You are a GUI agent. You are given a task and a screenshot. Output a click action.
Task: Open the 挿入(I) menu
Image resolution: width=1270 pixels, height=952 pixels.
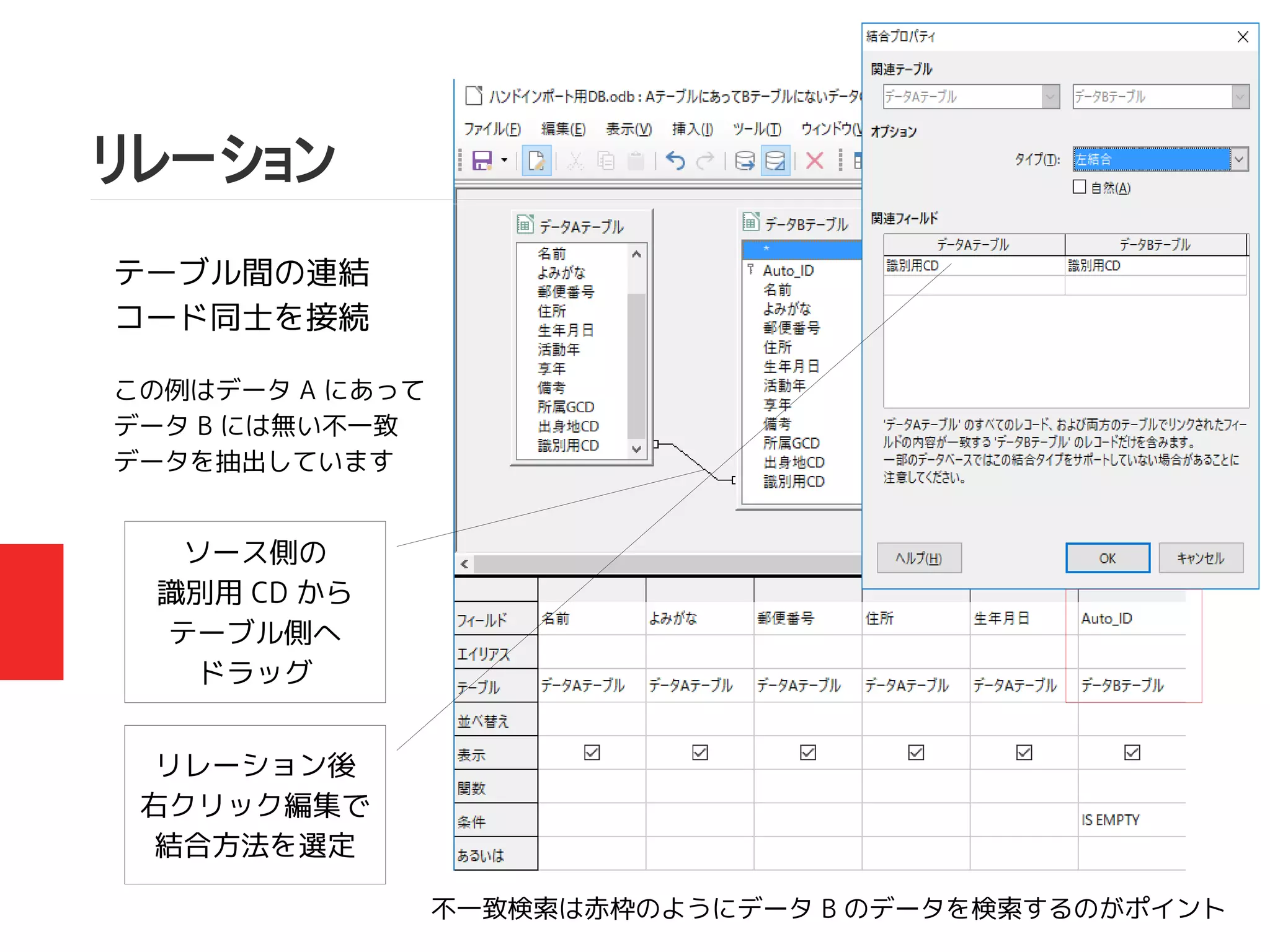pos(692,129)
